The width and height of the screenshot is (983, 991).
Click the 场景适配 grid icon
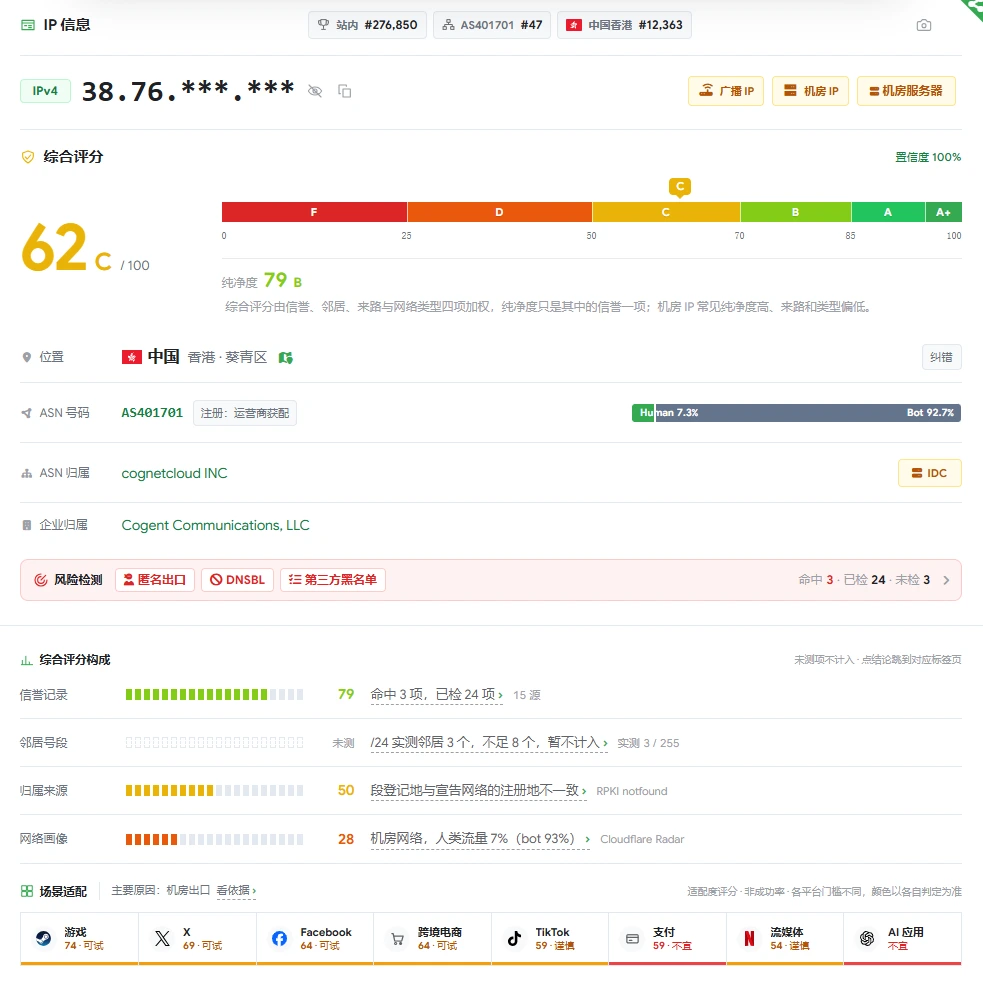(x=27, y=892)
